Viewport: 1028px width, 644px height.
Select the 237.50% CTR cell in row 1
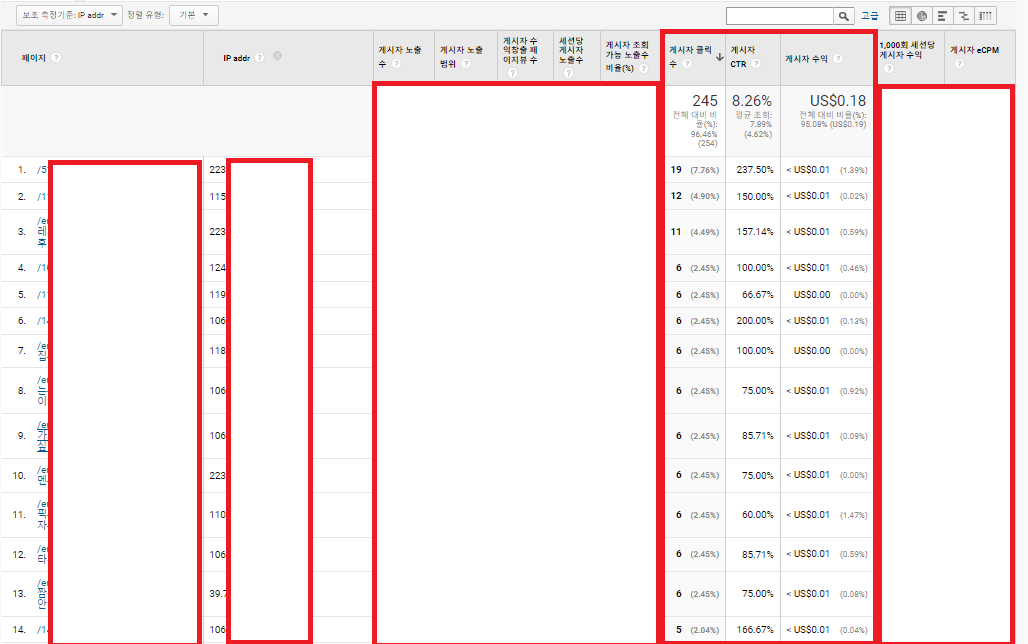755,169
